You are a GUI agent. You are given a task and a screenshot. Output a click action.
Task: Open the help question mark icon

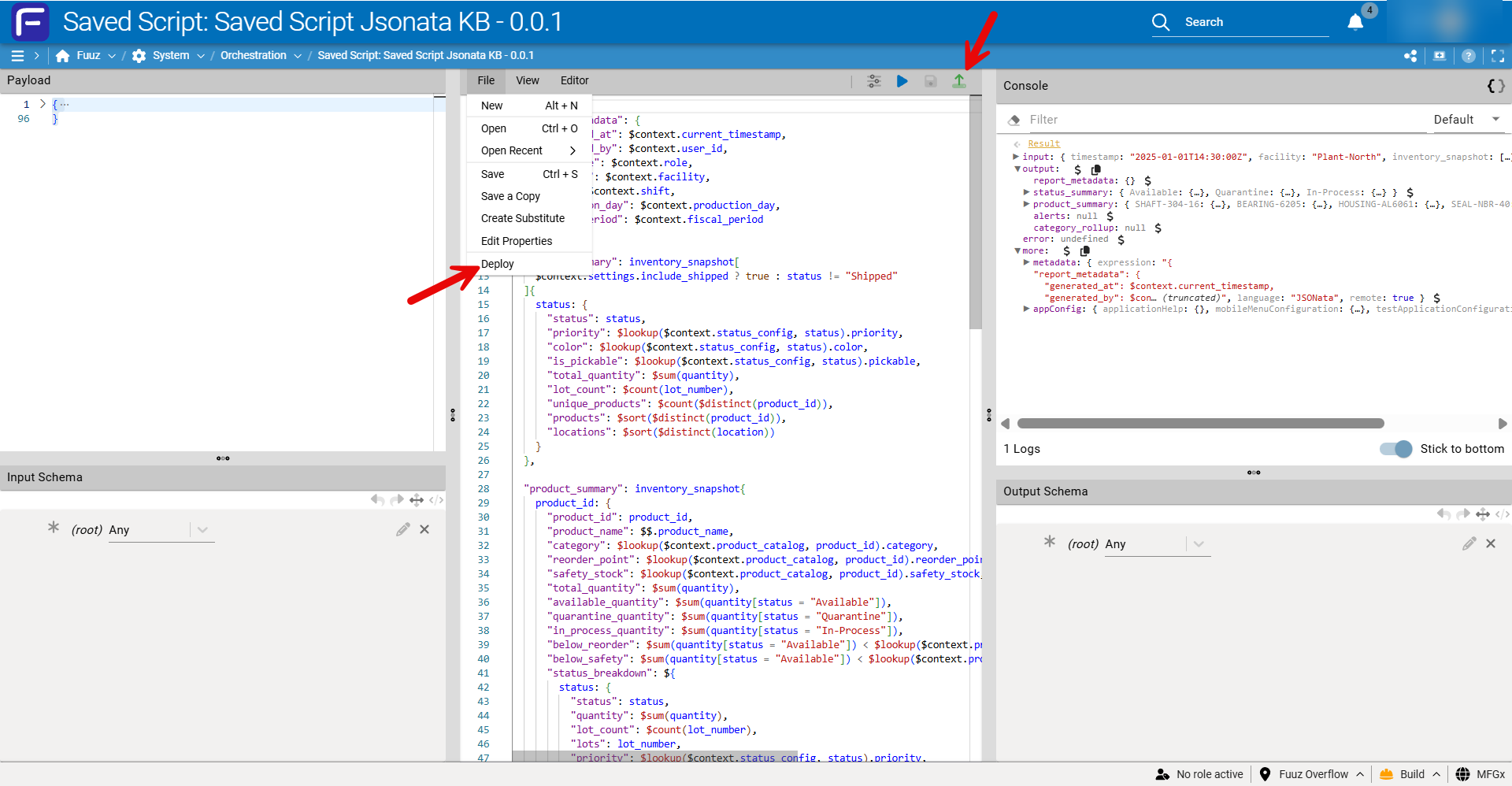(1469, 56)
